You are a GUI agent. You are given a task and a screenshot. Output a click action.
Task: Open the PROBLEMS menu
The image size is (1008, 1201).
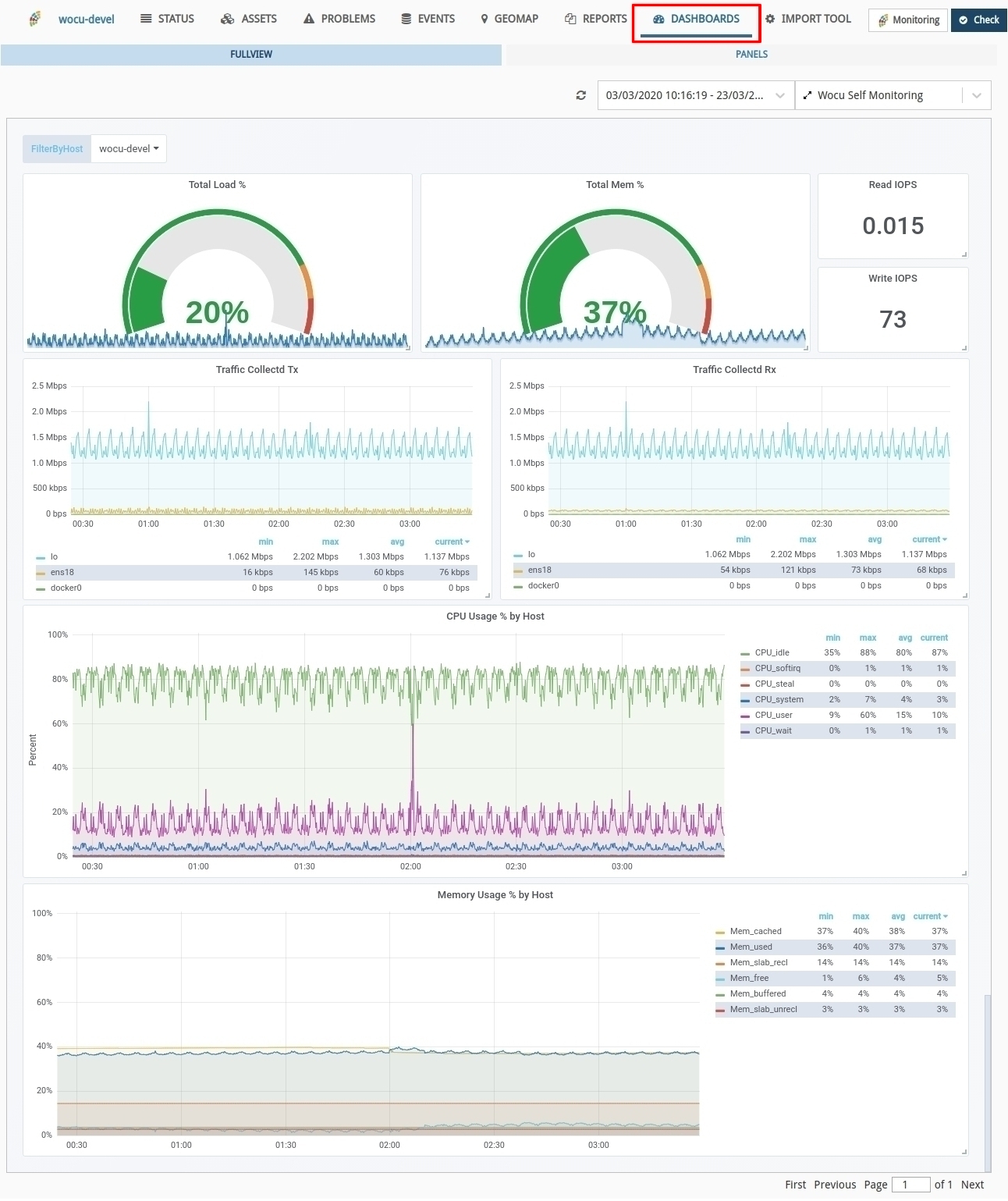tap(339, 19)
